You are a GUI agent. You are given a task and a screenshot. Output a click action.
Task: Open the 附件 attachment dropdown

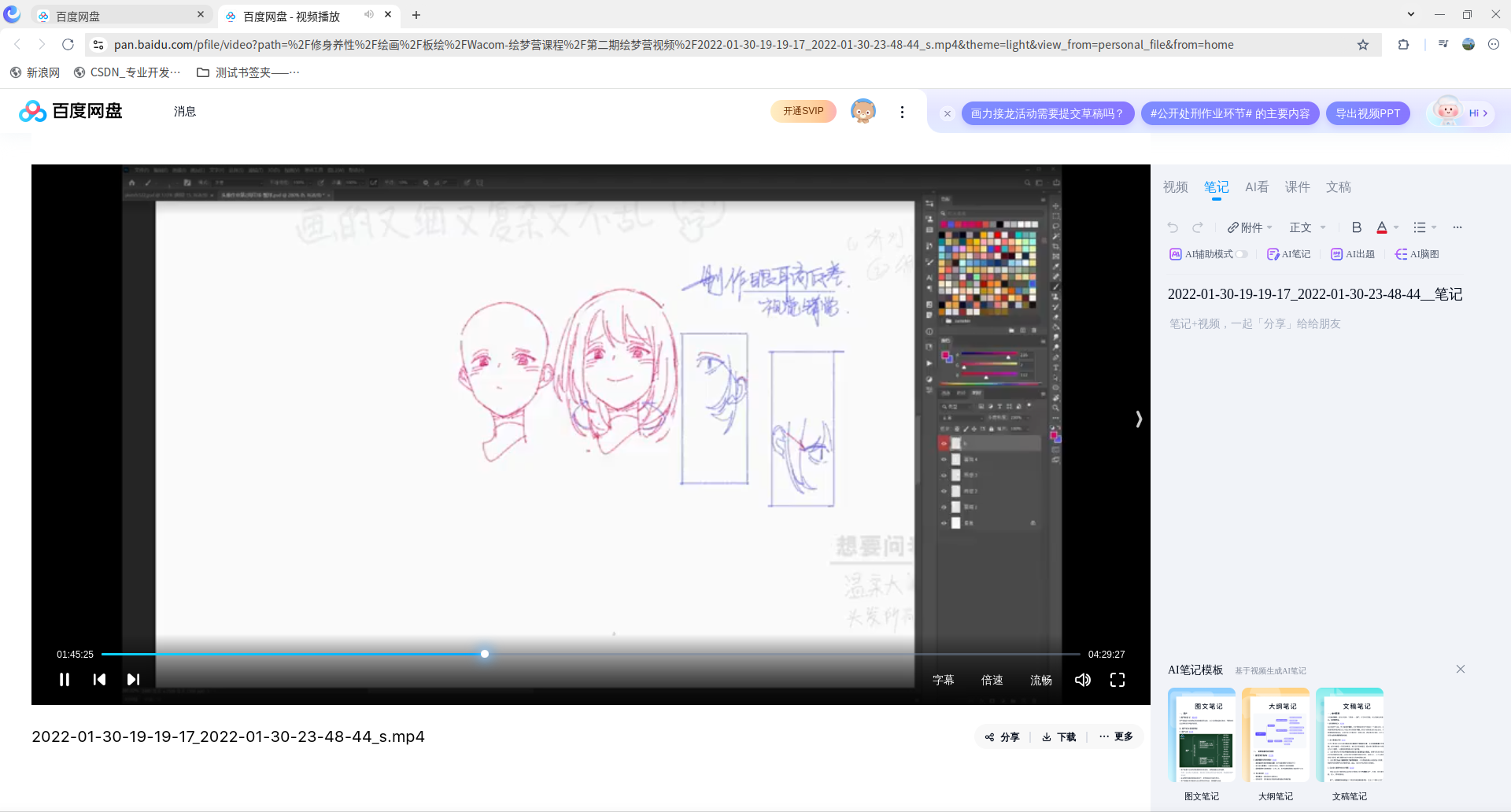tap(1250, 227)
